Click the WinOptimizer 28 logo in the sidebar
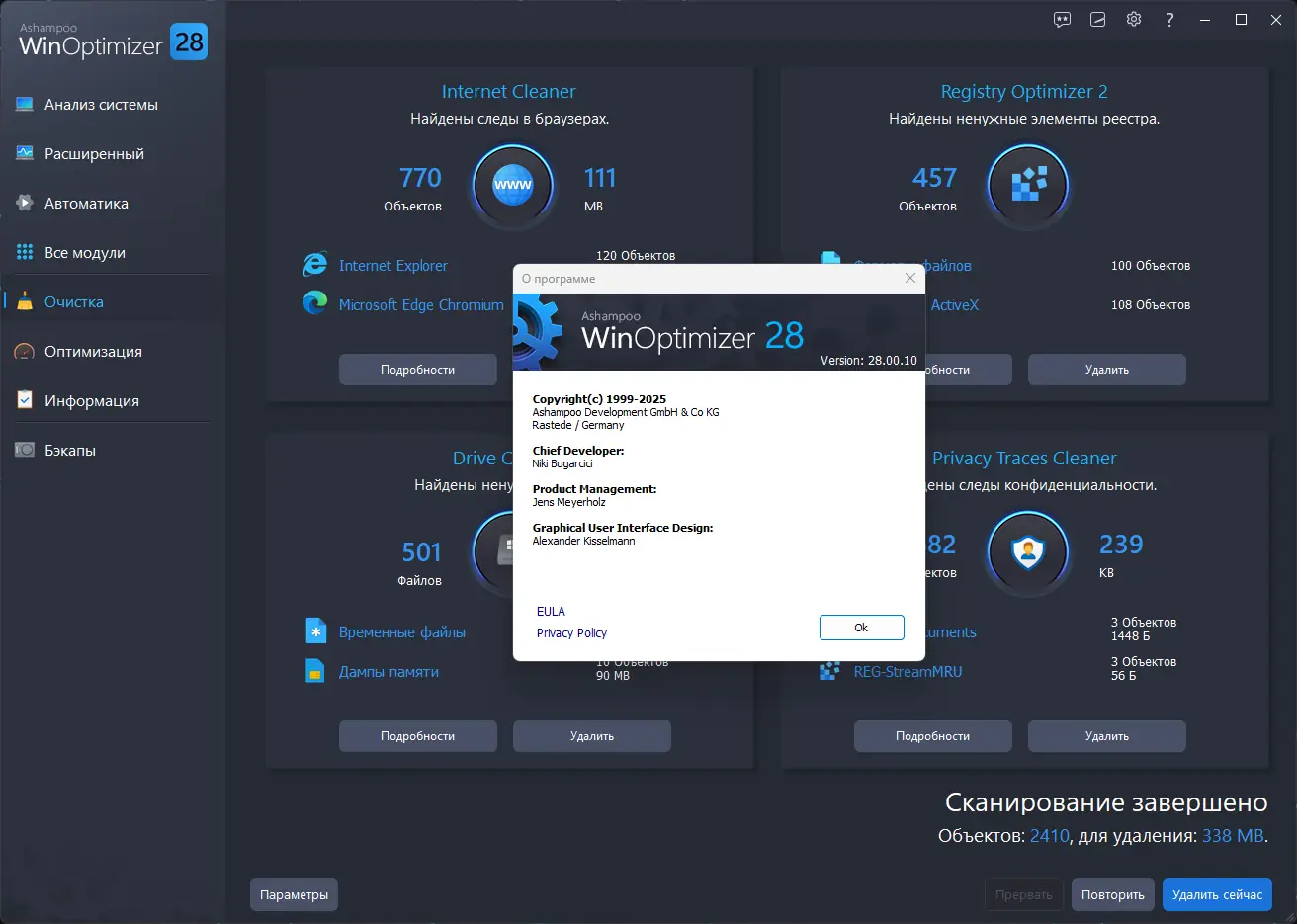 coord(113,42)
